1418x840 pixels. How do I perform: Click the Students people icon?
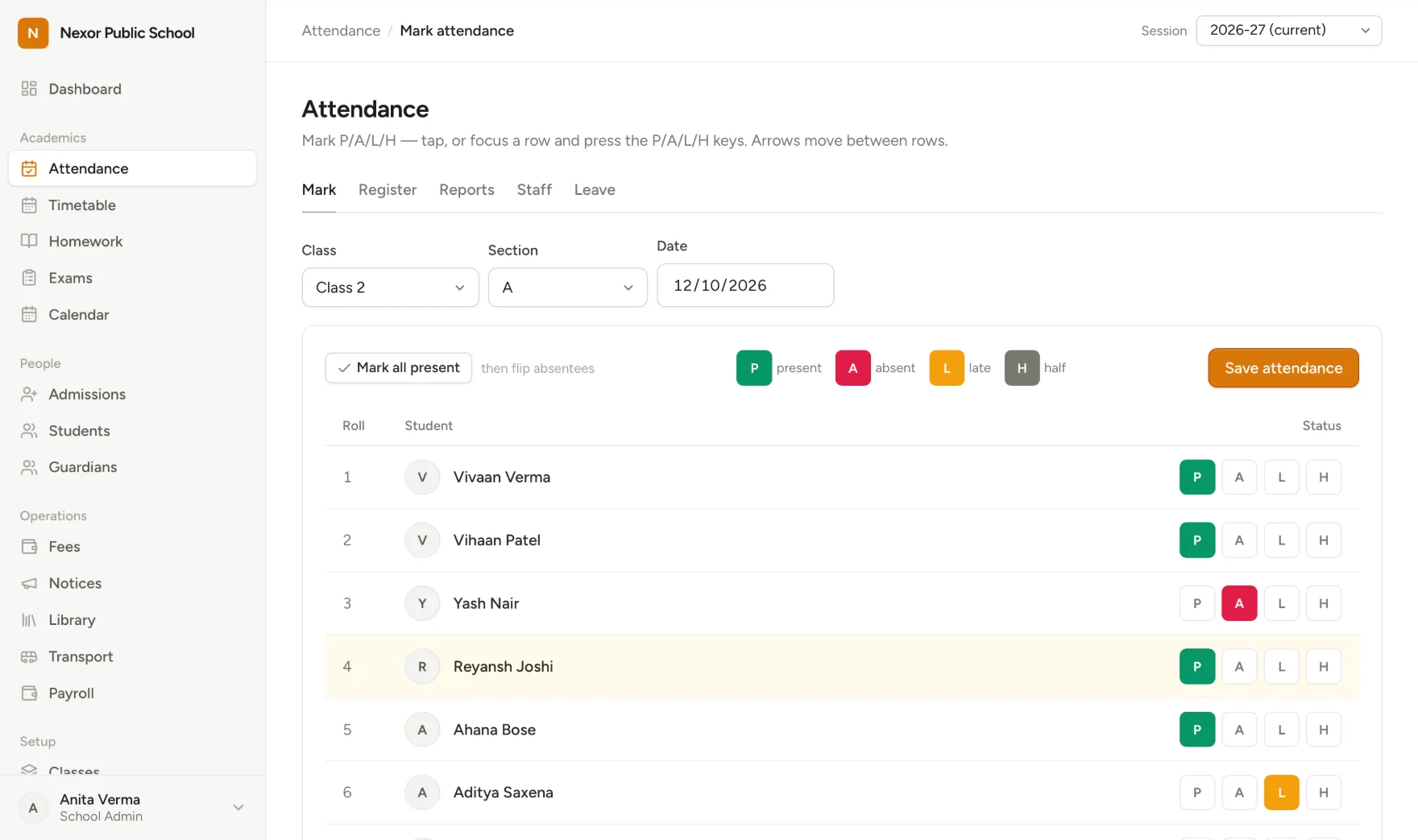point(29,431)
